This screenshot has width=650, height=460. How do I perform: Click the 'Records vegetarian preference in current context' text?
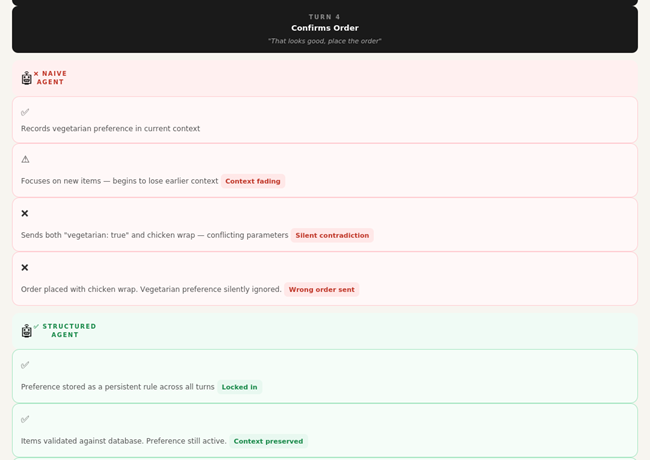coord(110,129)
